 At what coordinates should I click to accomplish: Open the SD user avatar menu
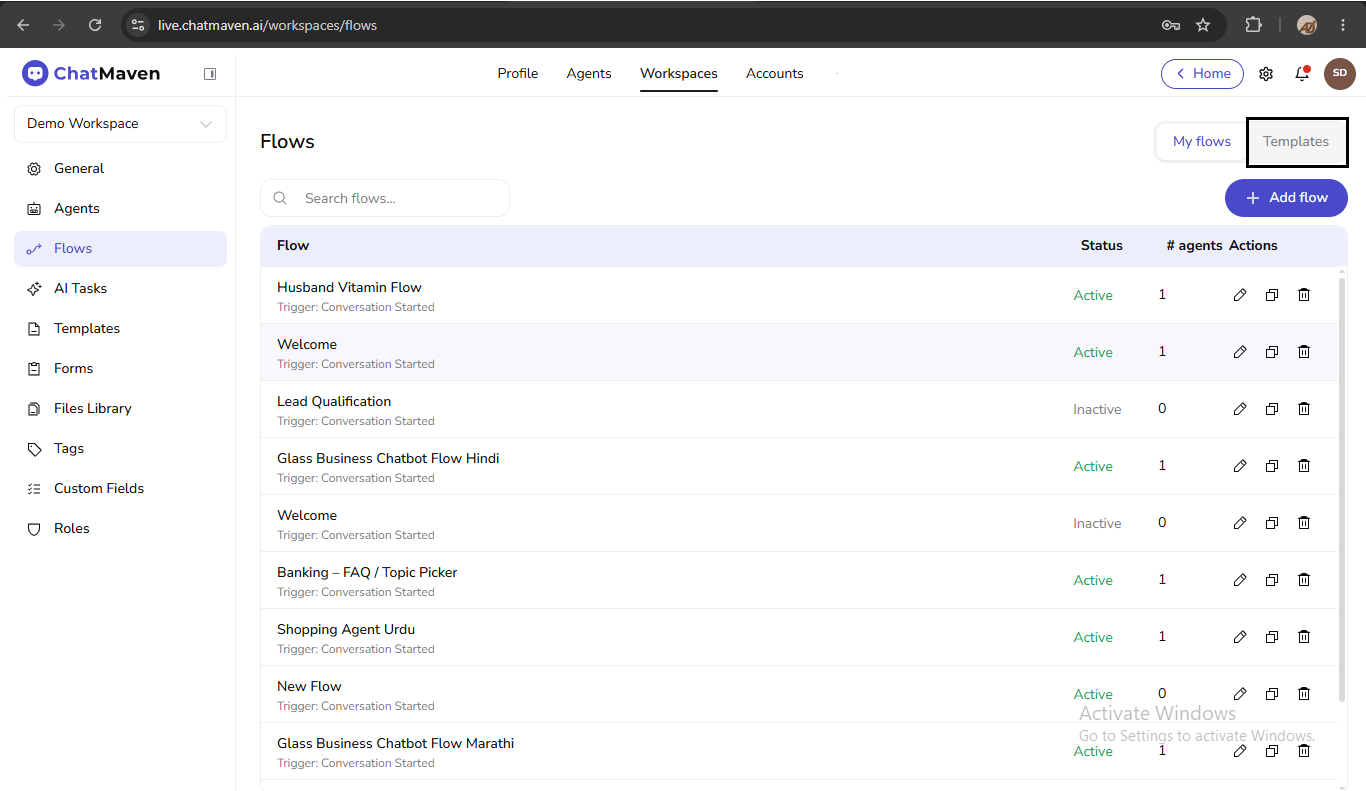coord(1340,74)
